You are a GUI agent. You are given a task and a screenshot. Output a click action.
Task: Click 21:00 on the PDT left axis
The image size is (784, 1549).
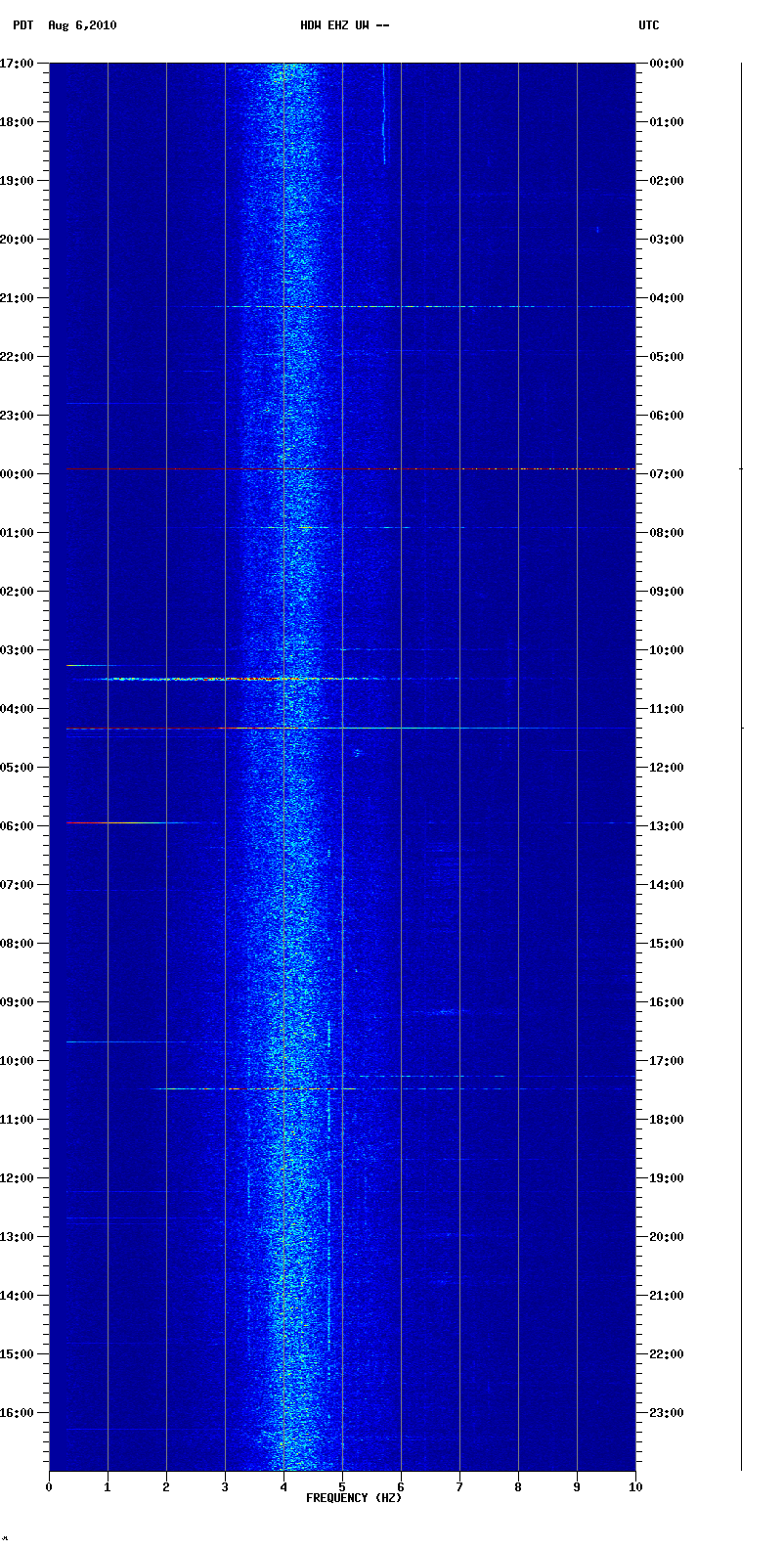tap(19, 298)
